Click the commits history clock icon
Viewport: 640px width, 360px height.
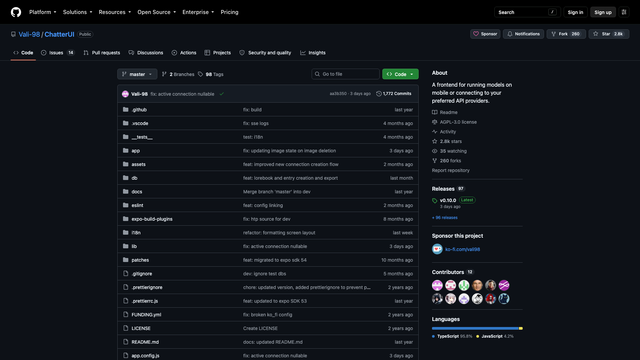tap(379, 94)
